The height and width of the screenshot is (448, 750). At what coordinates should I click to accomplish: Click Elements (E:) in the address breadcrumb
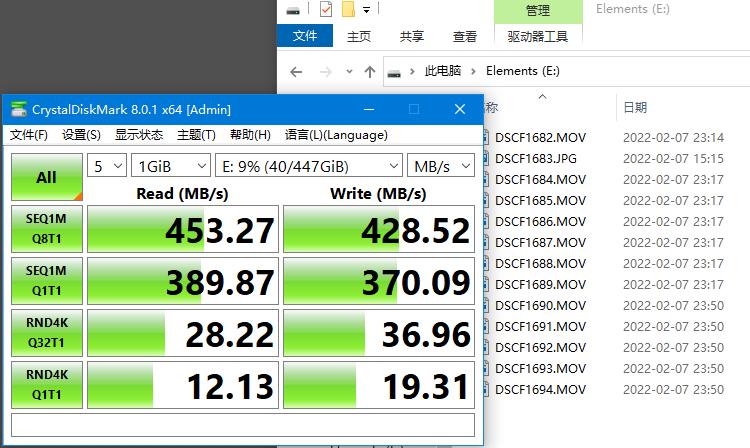tap(523, 71)
